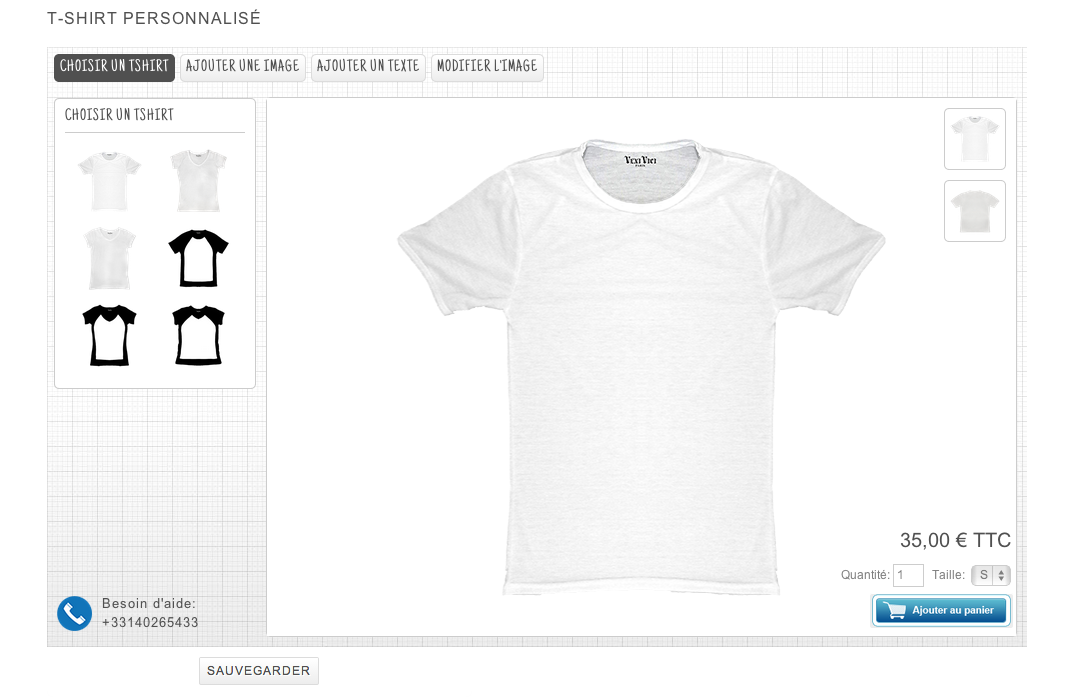Pick the black V-neck raglan t-shirt
The width and height of the screenshot is (1065, 697).
point(109,335)
